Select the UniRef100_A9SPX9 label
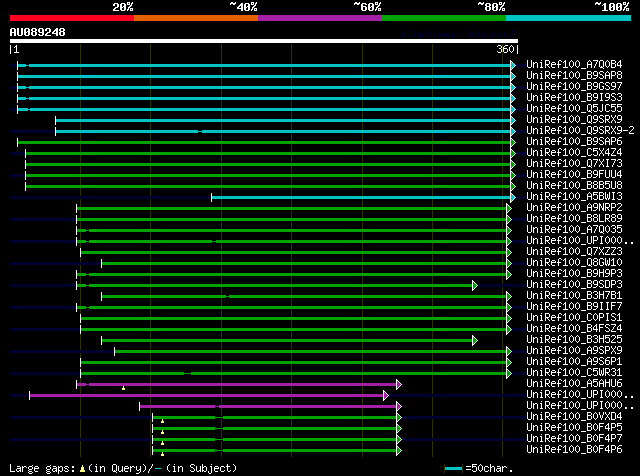The image size is (640, 476). pos(574,351)
